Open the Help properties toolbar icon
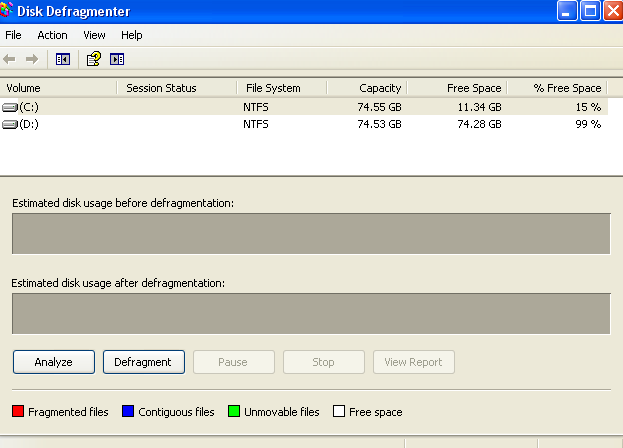623x448 pixels. tap(94, 59)
